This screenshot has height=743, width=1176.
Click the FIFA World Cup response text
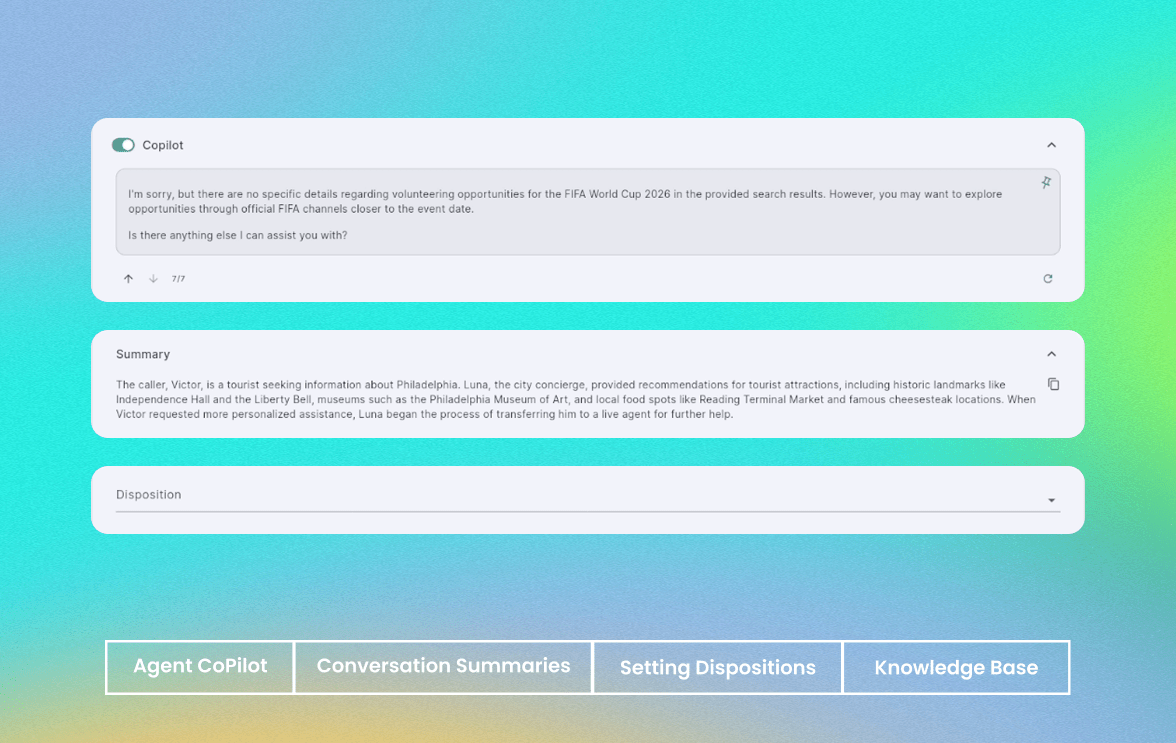[x=564, y=201]
